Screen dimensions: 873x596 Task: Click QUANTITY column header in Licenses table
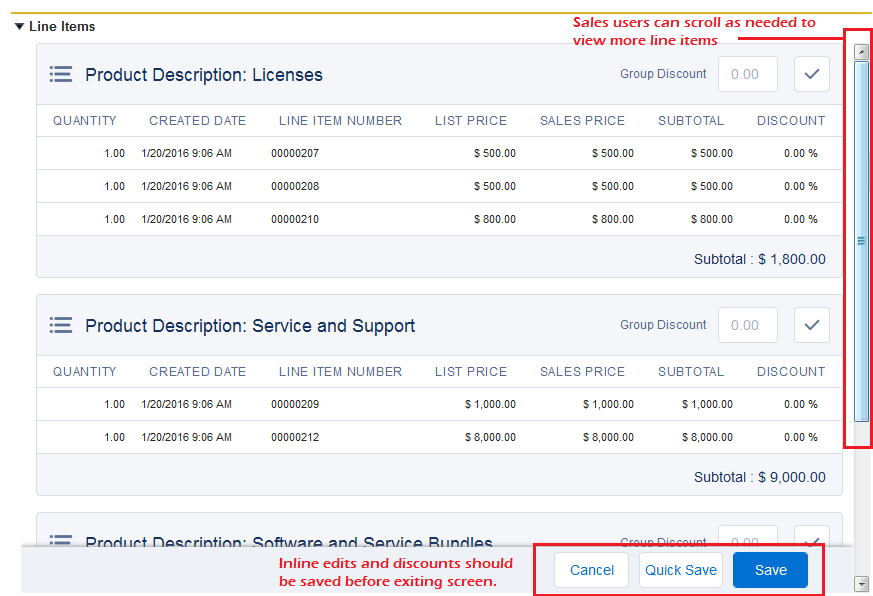pyautogui.click(x=85, y=120)
